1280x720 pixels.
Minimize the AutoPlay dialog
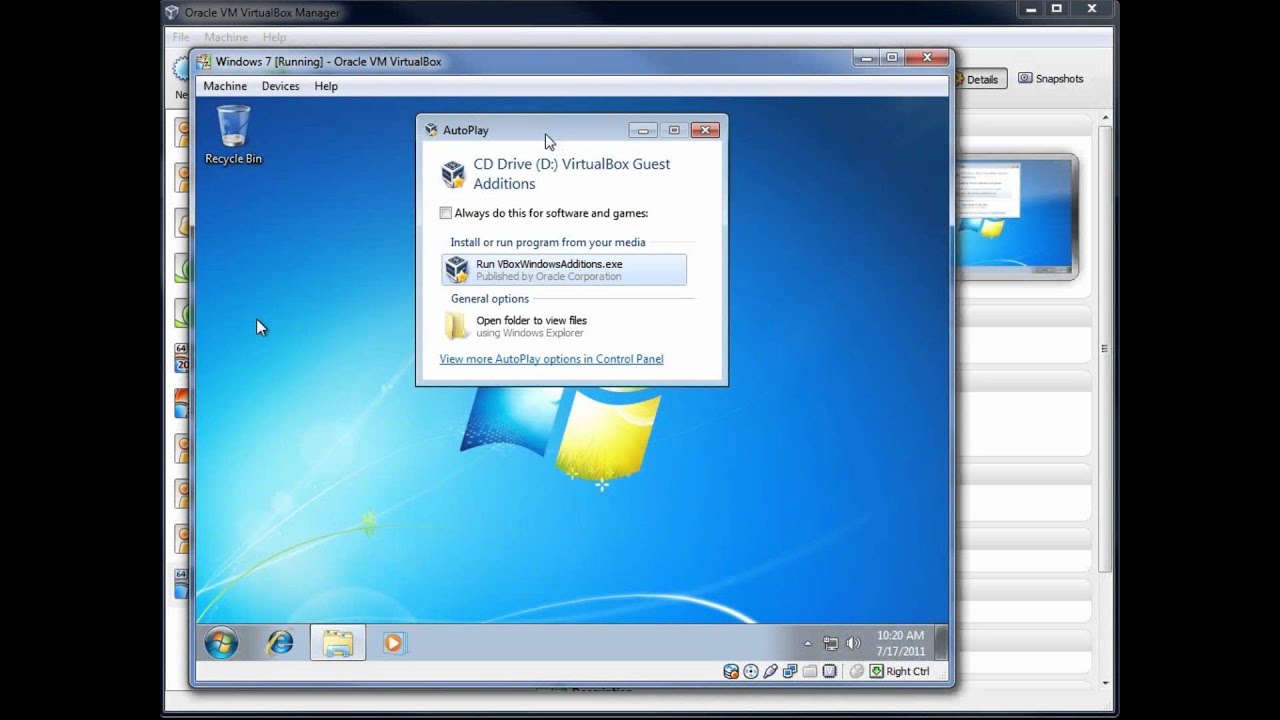pos(643,130)
